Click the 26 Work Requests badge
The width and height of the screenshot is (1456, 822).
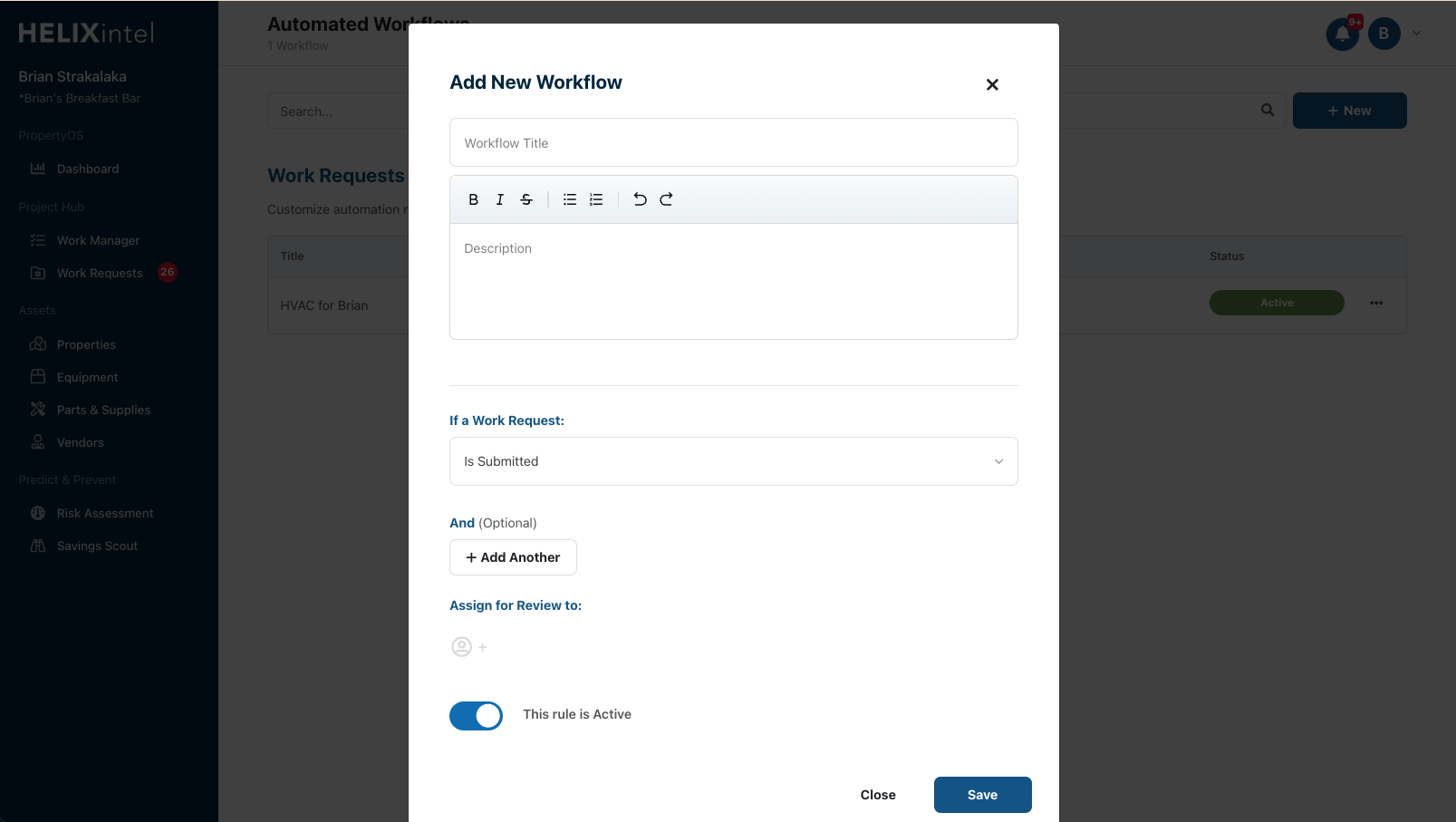167,272
